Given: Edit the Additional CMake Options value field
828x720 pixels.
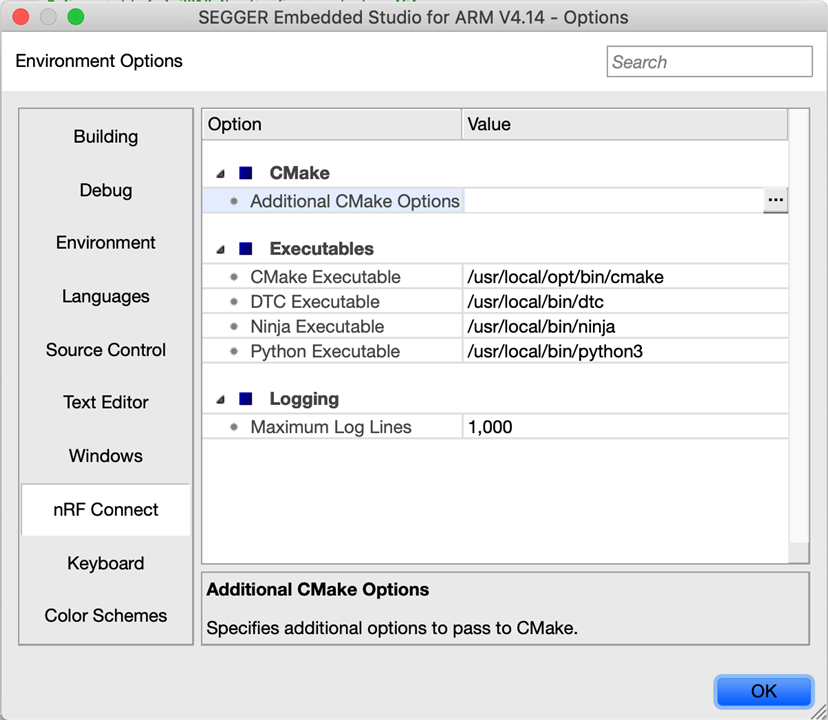Looking at the screenshot, I should 613,201.
